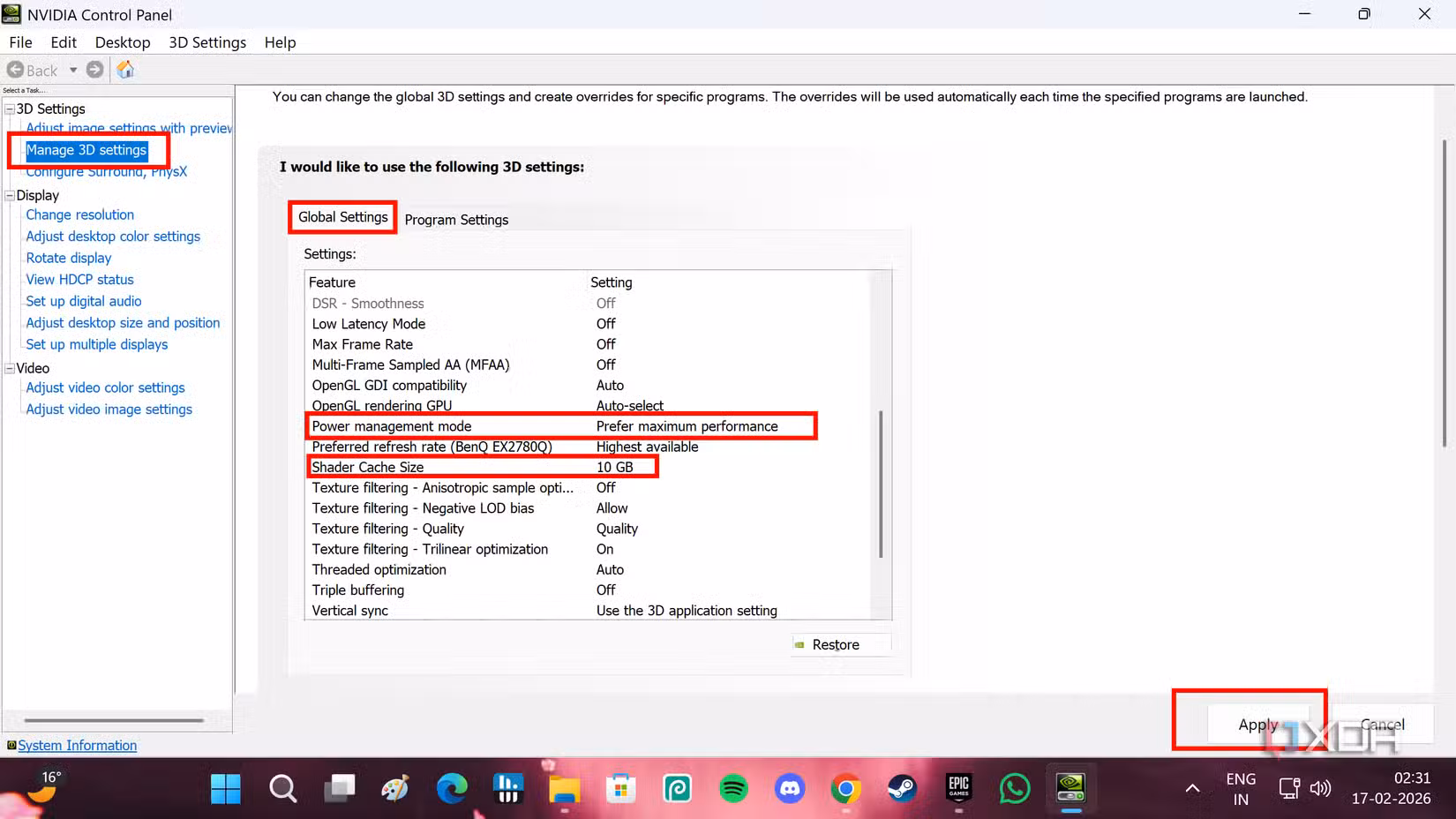This screenshot has width=1456, height=819.
Task: Launch Epic Games from taskbar
Action: [x=958, y=789]
